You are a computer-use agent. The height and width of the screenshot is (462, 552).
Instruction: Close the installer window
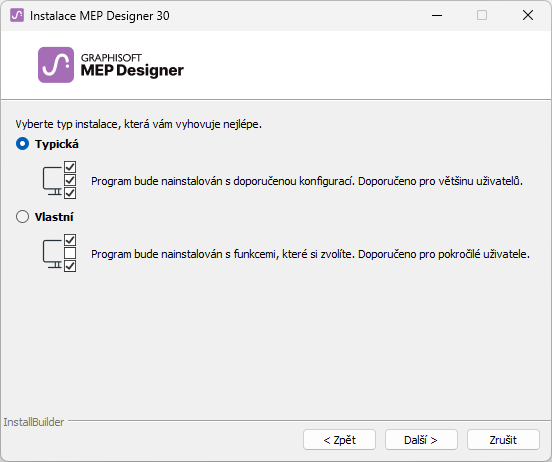528,15
